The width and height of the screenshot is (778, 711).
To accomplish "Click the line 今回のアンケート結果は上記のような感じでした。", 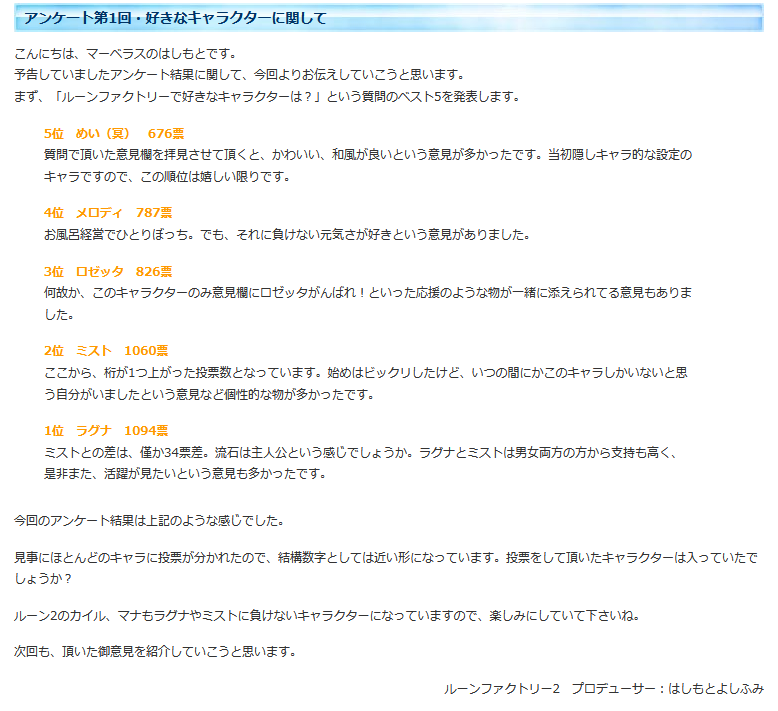I will 149,521.
